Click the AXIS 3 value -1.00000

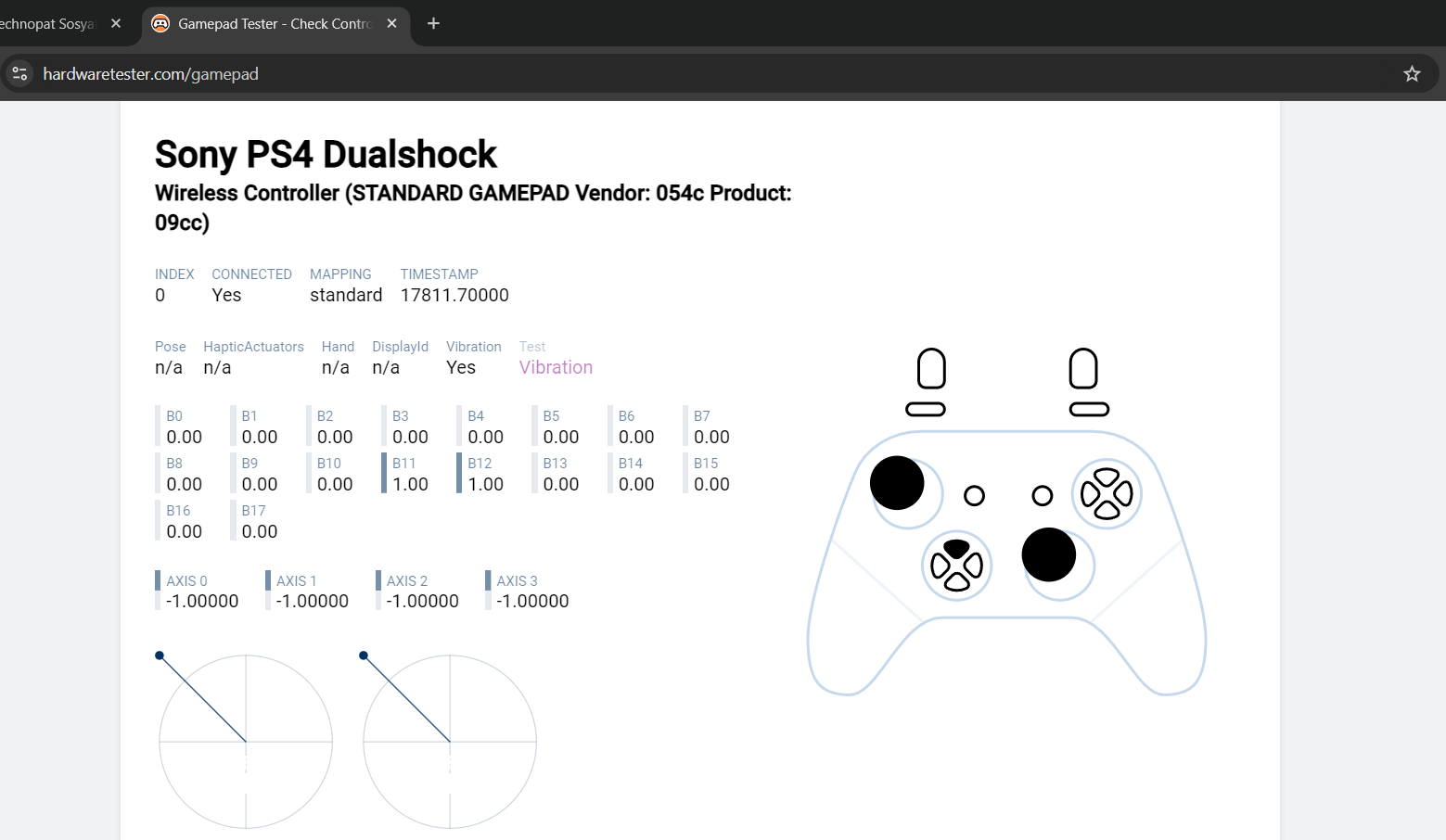click(x=532, y=601)
